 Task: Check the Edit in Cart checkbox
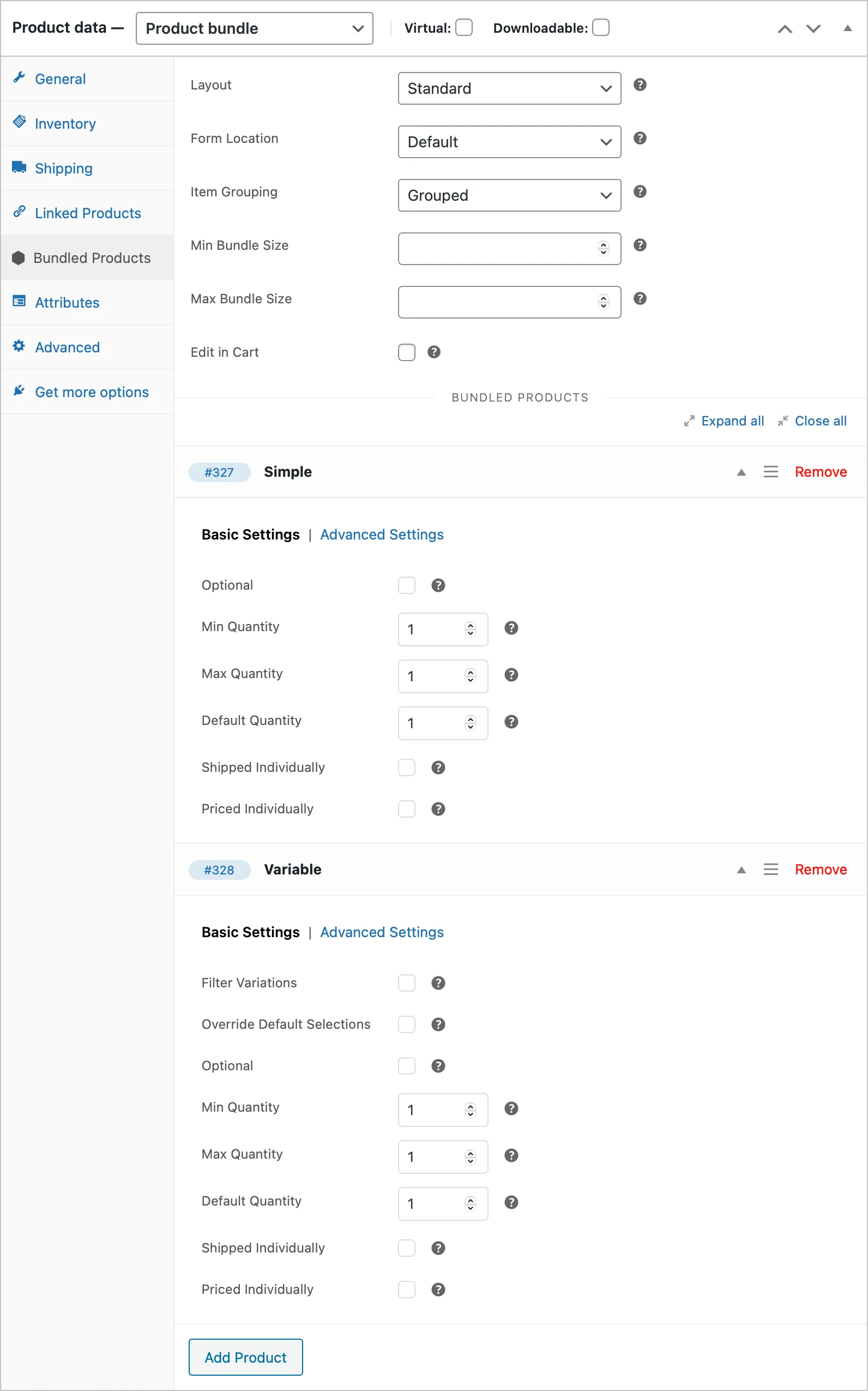[x=406, y=352]
